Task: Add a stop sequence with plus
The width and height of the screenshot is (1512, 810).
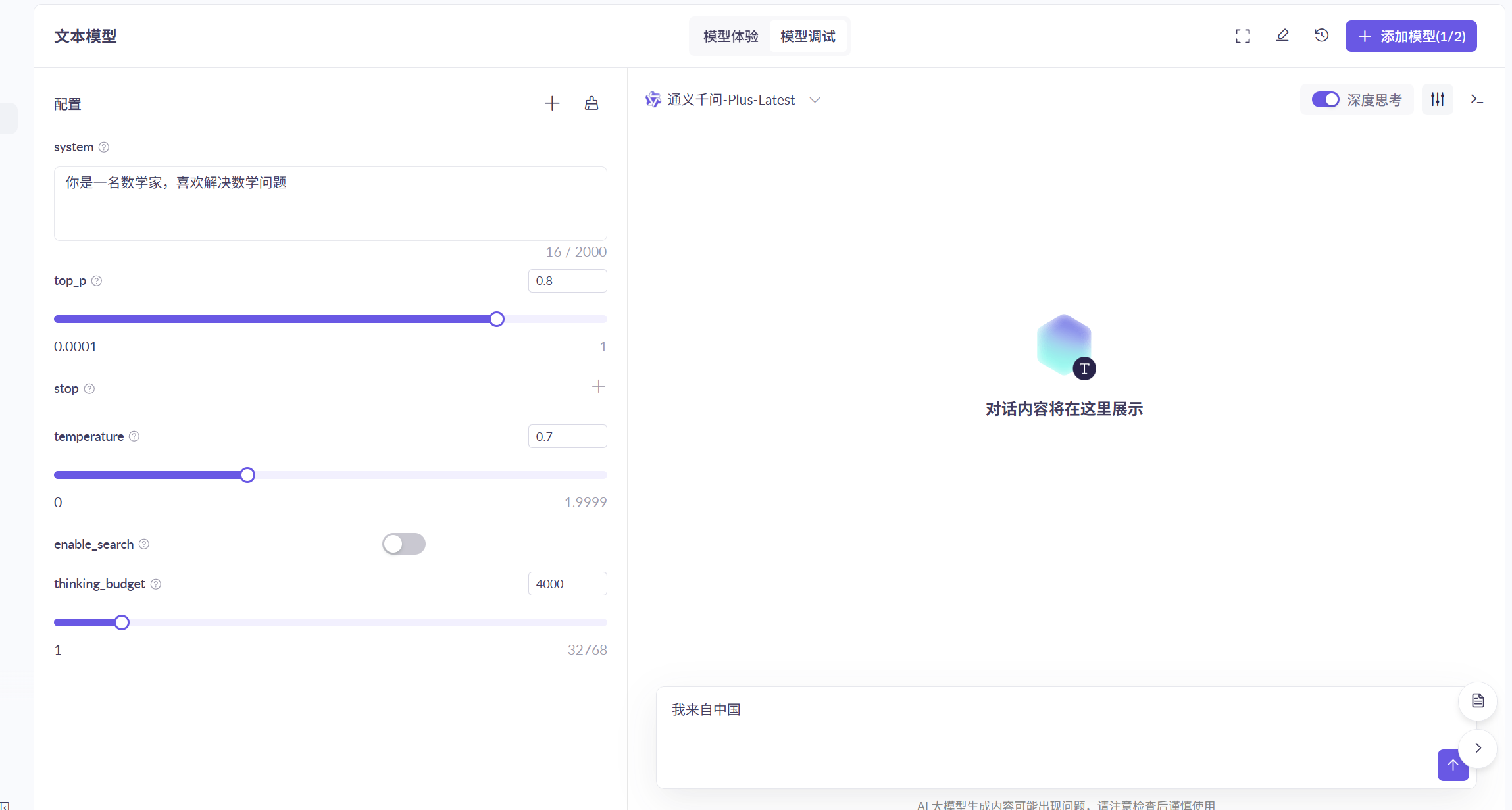Action: click(x=598, y=387)
